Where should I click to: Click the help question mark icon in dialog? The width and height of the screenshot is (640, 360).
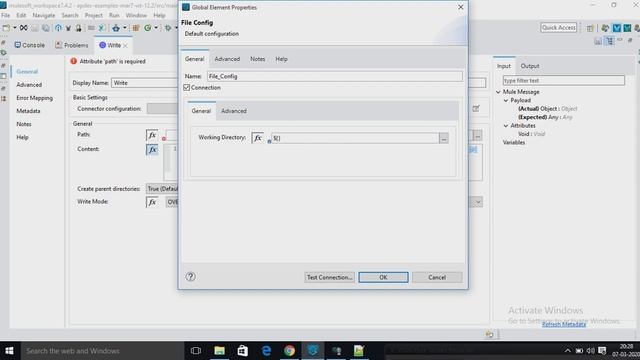pos(191,277)
